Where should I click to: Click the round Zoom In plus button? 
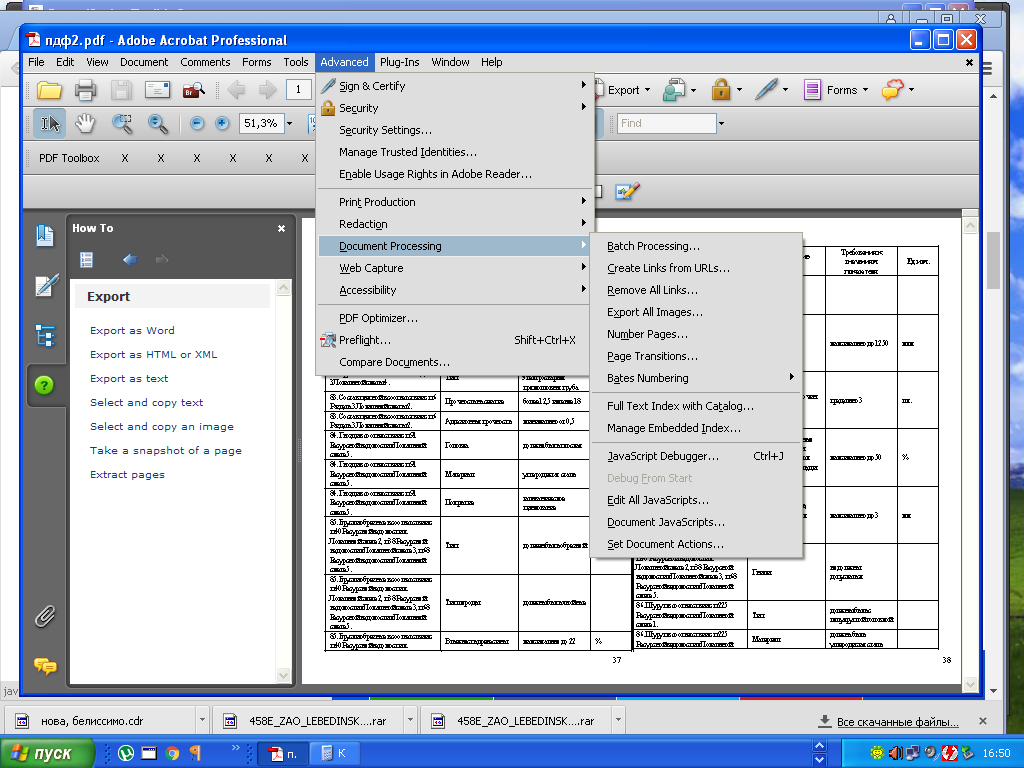[x=222, y=123]
